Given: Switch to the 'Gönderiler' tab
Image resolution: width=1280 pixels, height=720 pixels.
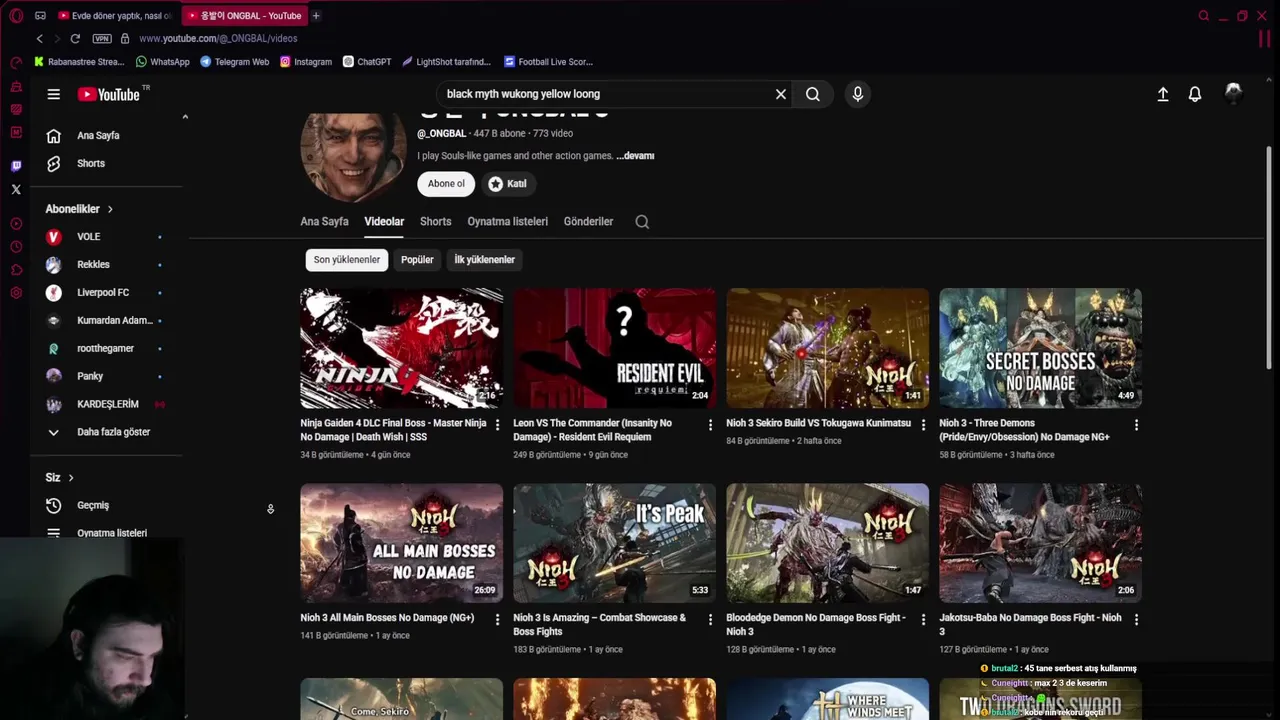Looking at the screenshot, I should pos(588,222).
